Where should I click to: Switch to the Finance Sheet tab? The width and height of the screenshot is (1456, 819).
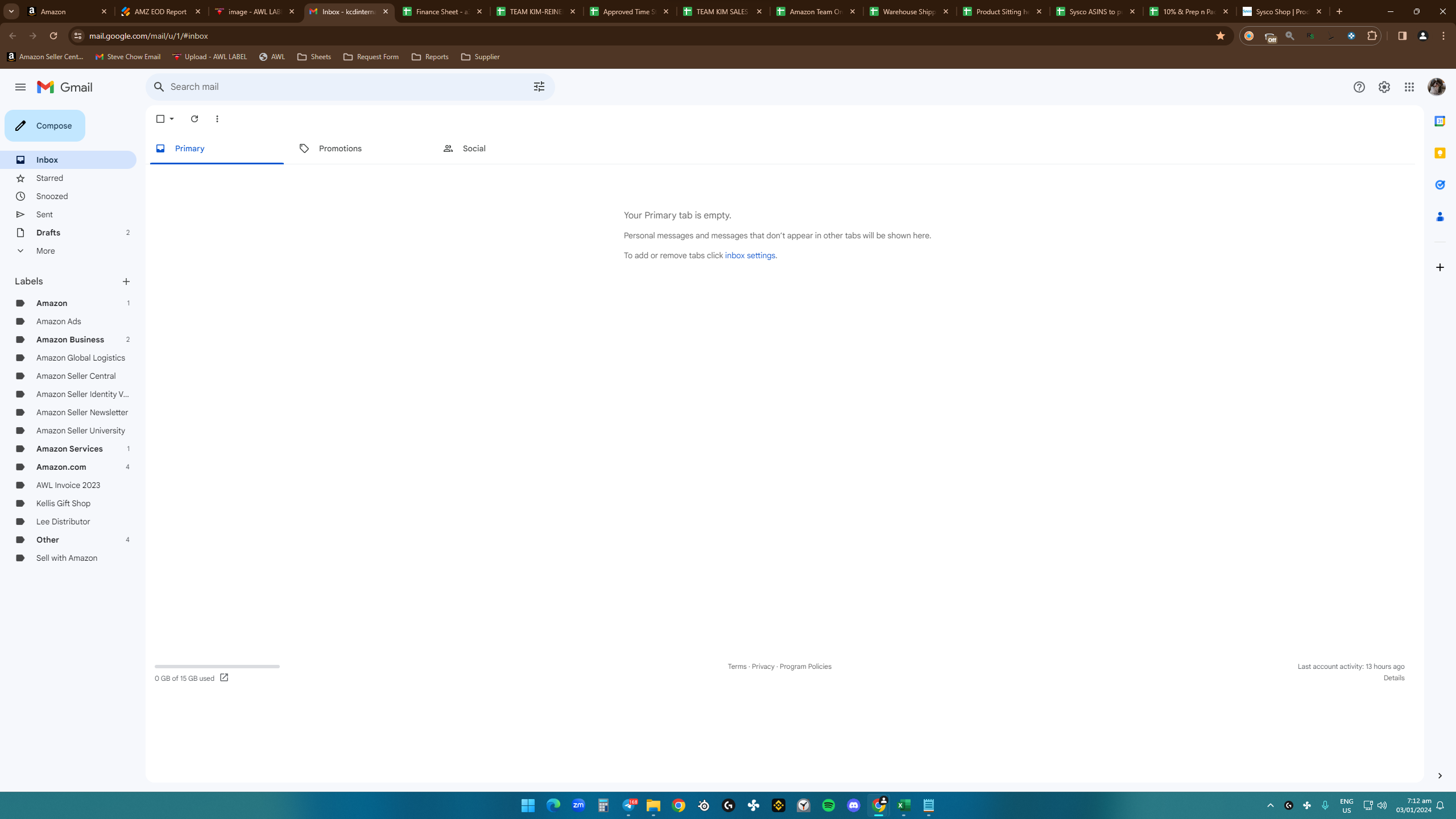point(443,11)
